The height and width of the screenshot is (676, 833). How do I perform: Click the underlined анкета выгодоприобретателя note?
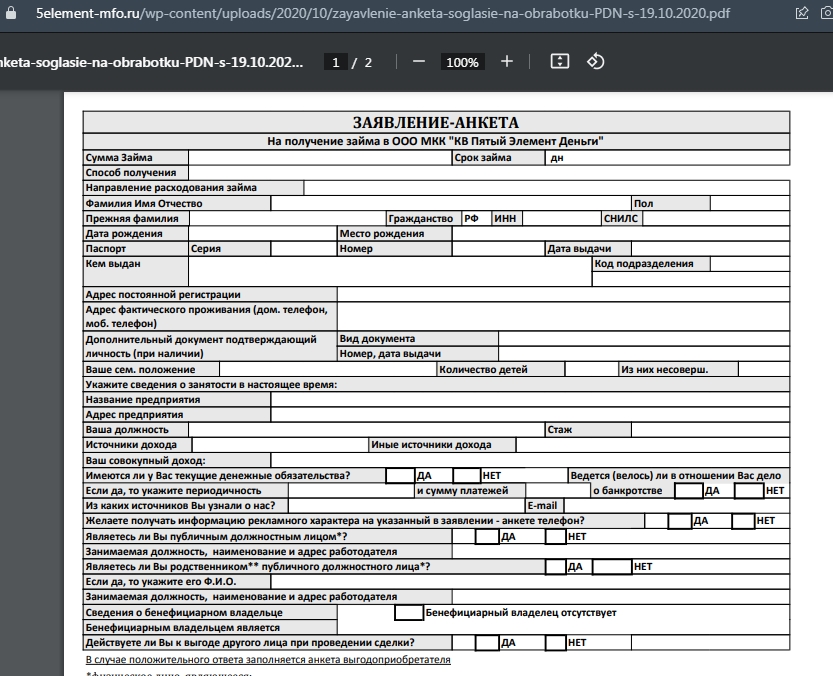coord(268,660)
